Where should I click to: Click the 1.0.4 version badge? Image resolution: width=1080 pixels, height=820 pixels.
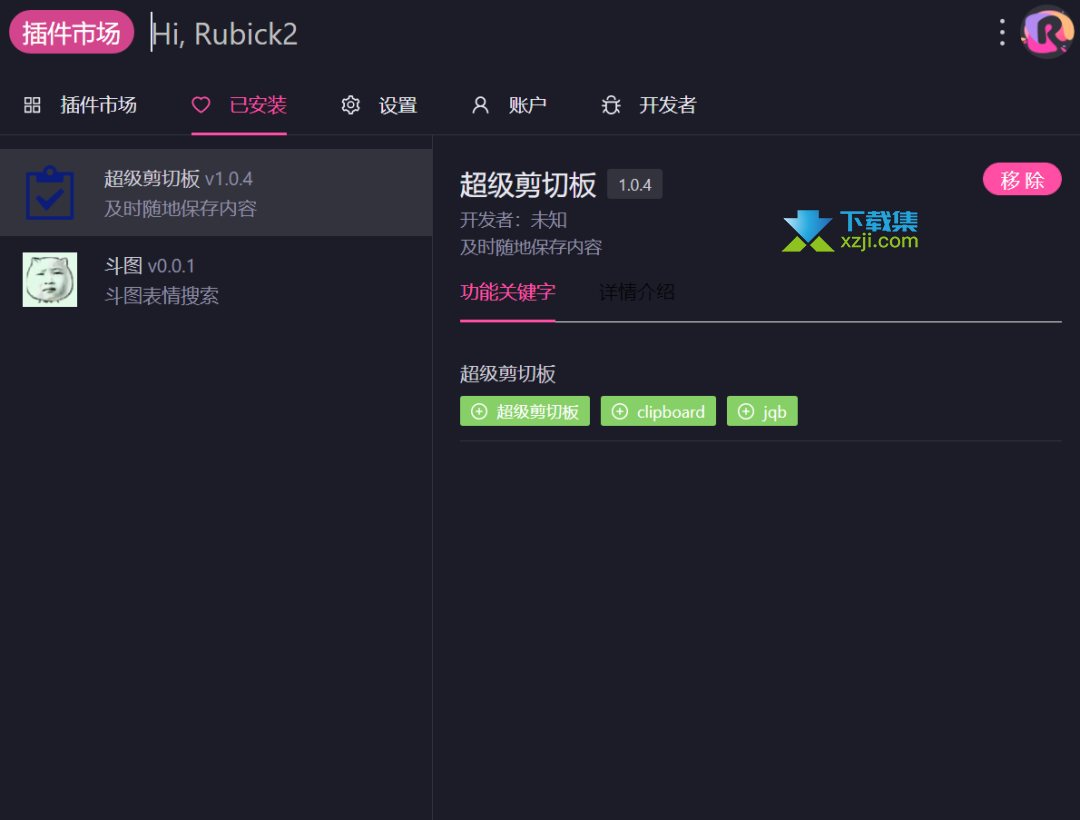(634, 183)
